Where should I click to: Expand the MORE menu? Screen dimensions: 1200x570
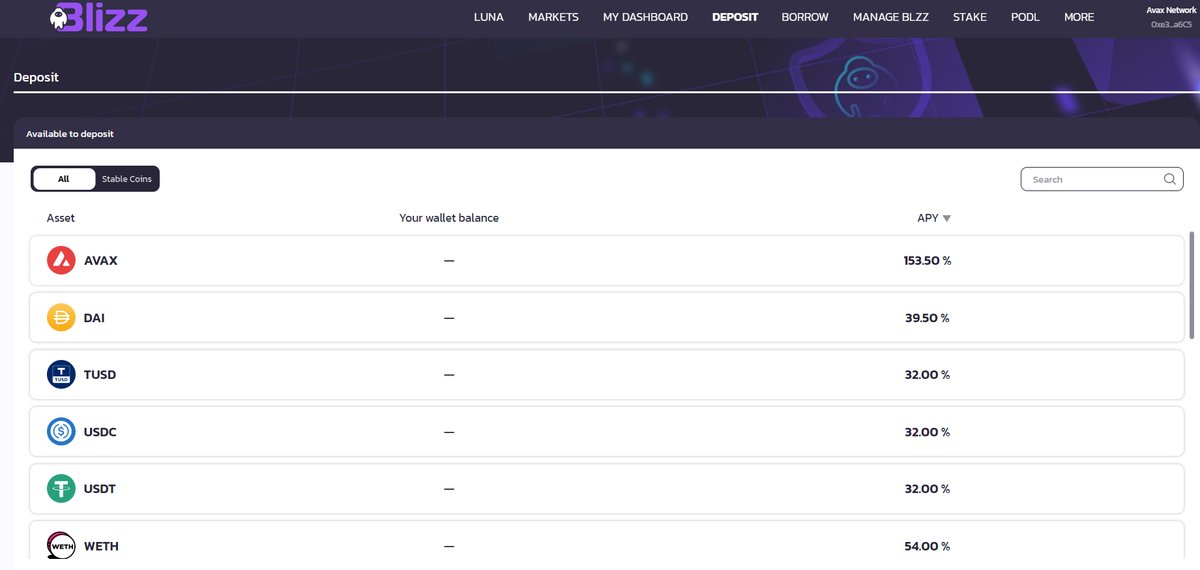pos(1079,17)
